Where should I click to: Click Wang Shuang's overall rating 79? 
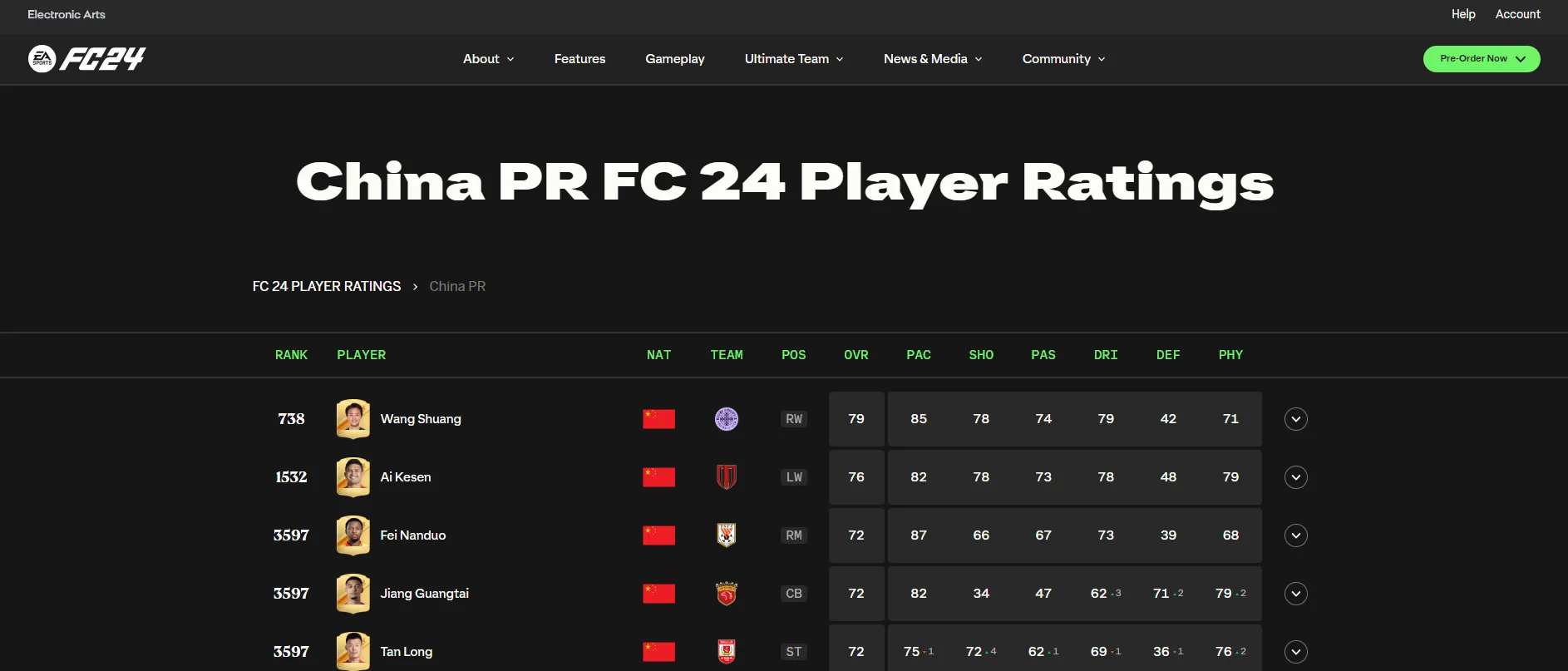pos(856,419)
